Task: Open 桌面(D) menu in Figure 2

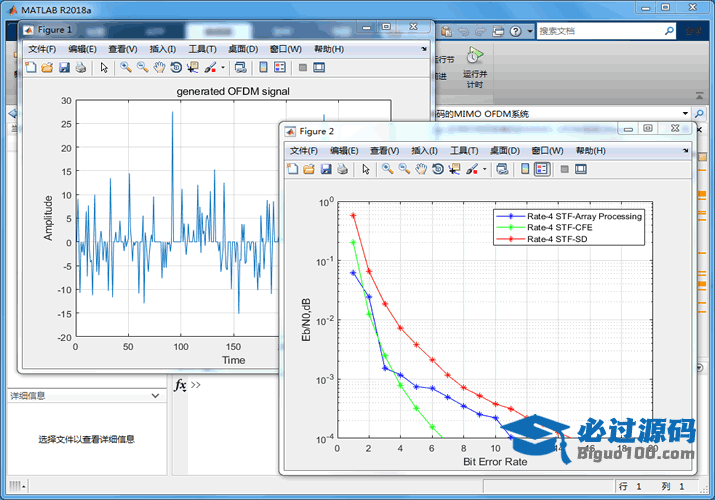Action: pos(505,151)
